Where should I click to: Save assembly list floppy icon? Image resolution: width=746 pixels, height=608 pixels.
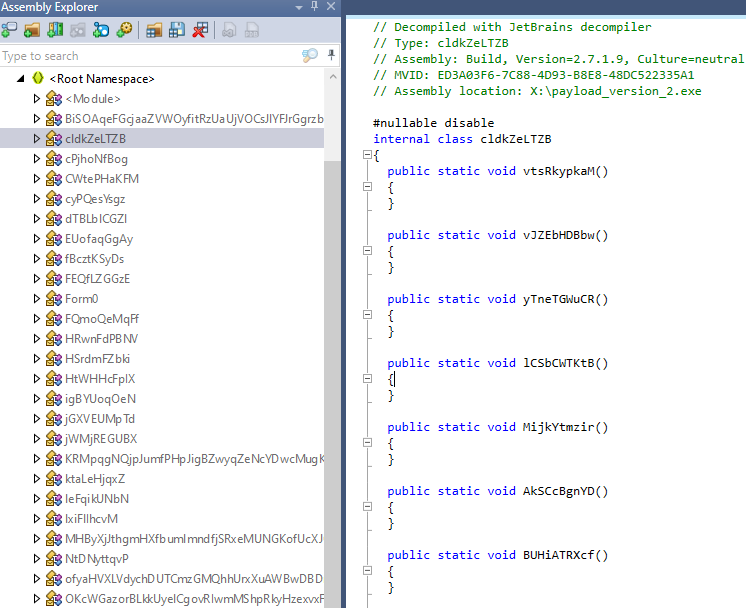pos(177,30)
